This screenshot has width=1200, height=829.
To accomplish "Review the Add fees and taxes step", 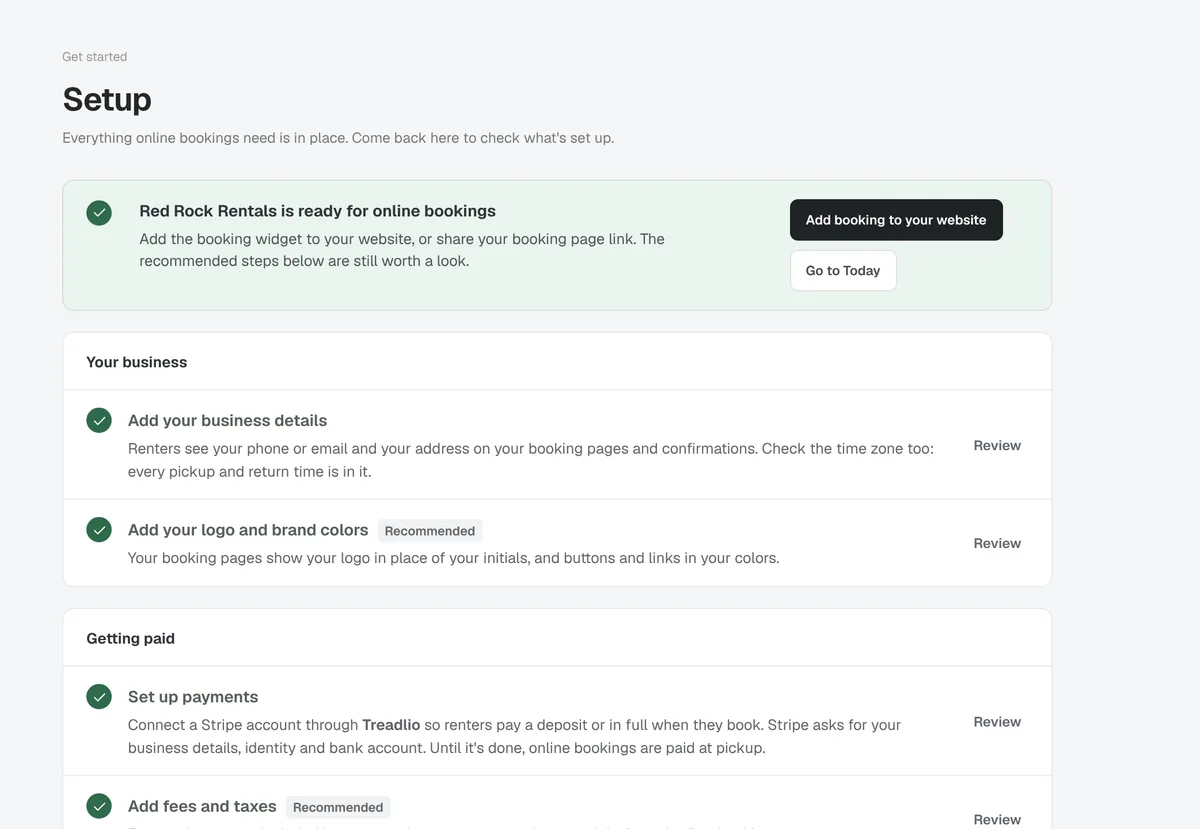I will pos(997,820).
